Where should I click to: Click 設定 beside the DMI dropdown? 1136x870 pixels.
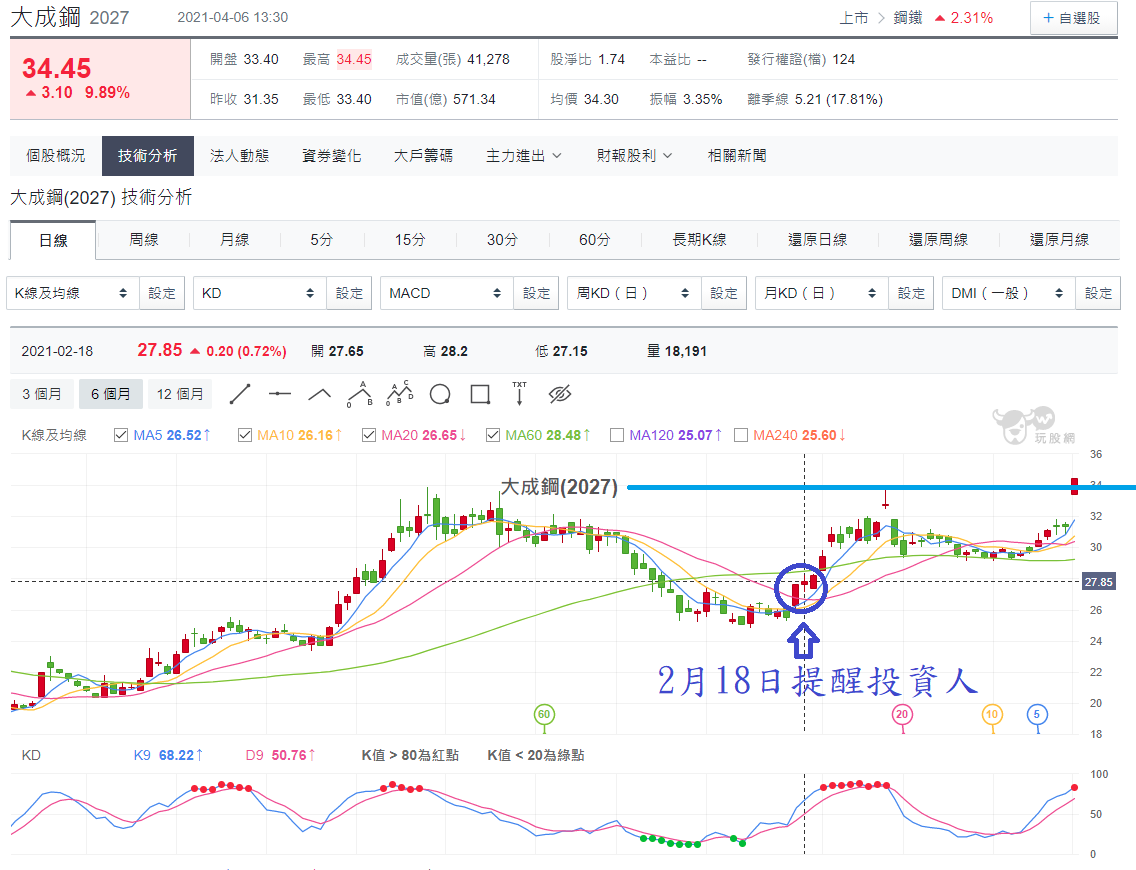click(1098, 293)
